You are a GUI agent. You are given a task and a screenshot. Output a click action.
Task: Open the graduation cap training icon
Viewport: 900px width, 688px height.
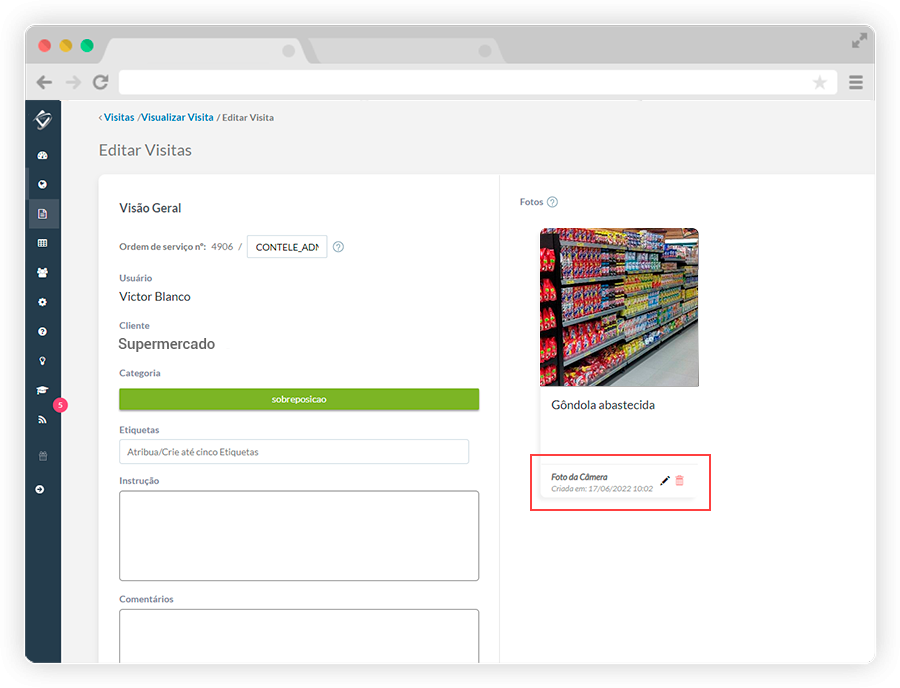tap(42, 391)
